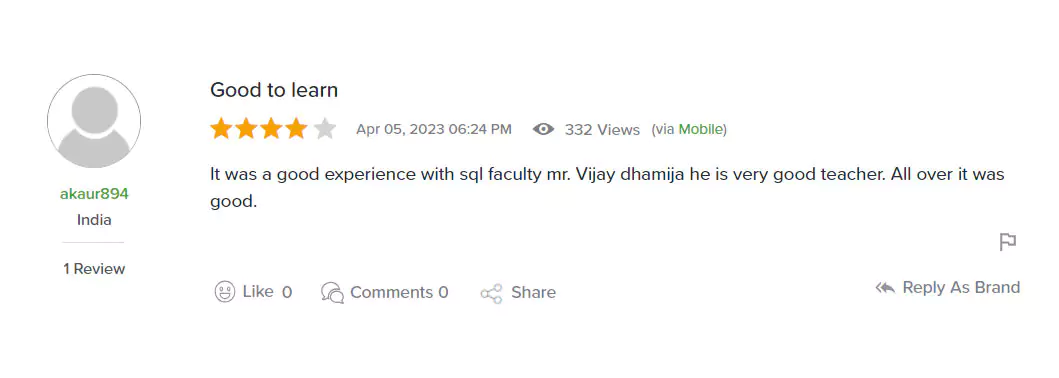Click the reply arrow icon

[x=885, y=288]
